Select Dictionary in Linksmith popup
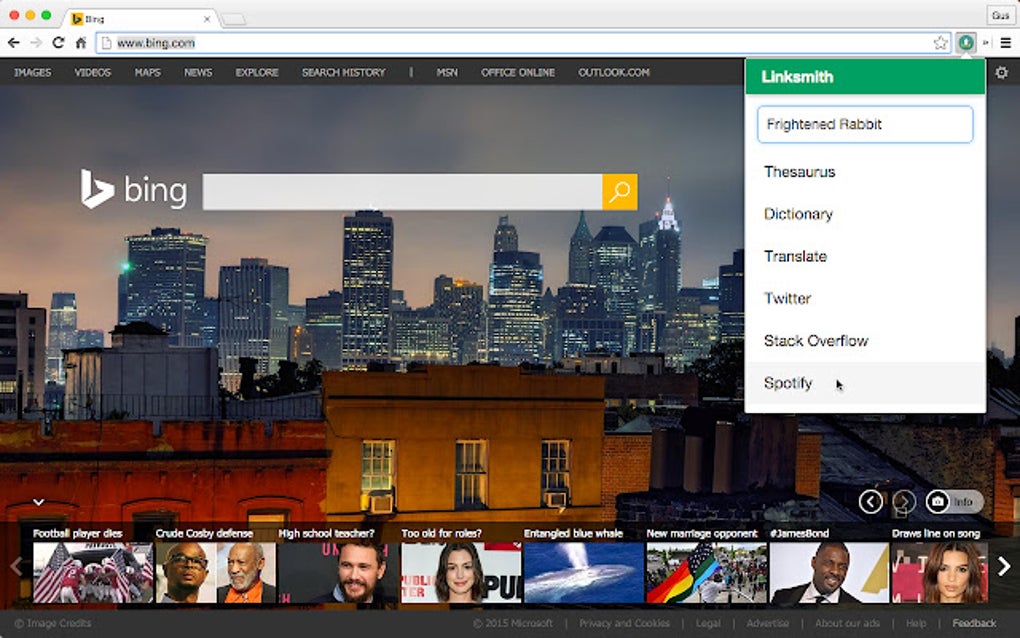1020x638 pixels. 865,214
